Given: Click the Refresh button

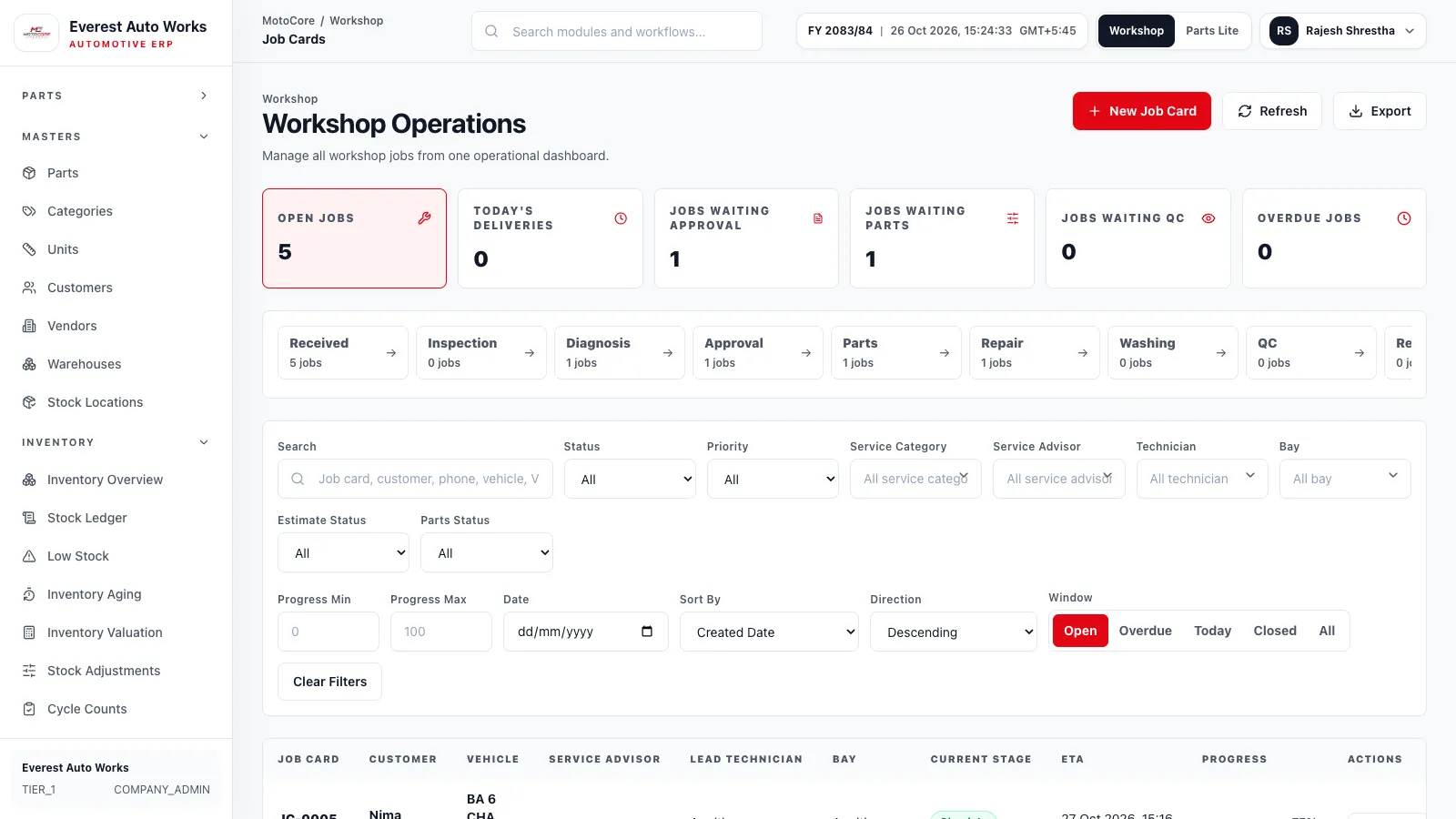Looking at the screenshot, I should tap(1272, 111).
